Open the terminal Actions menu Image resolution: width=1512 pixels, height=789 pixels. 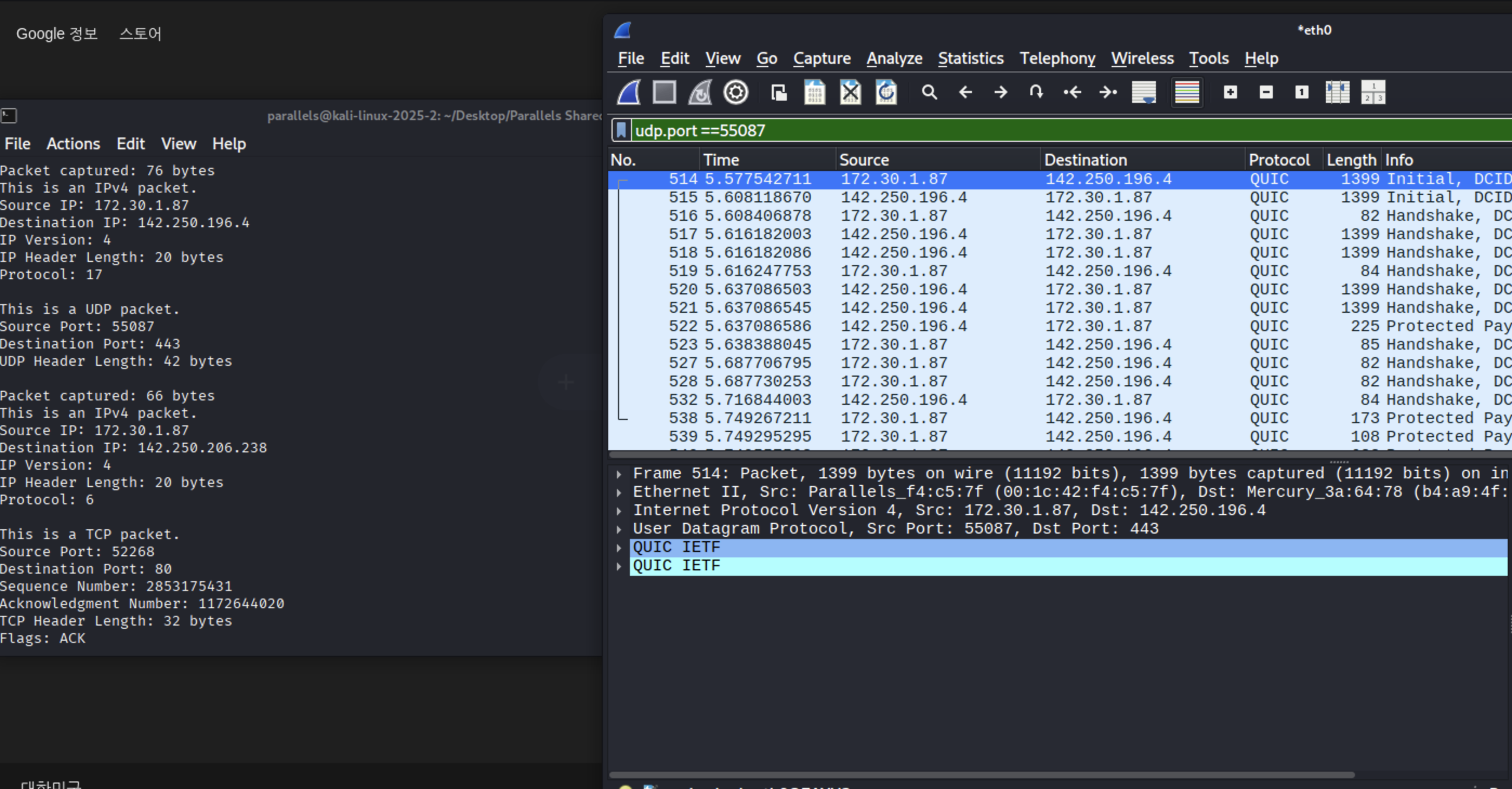click(74, 144)
